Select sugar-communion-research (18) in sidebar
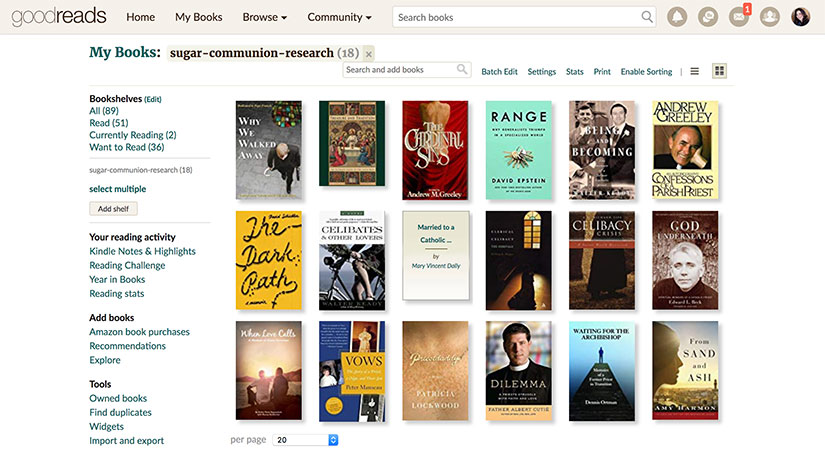The width and height of the screenshot is (825, 450). click(x=140, y=170)
